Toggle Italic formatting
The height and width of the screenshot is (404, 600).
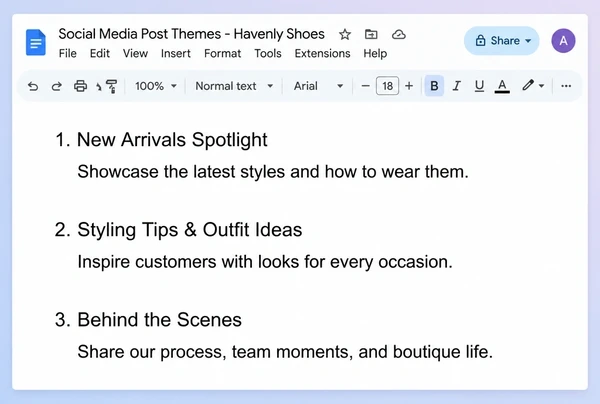456,86
